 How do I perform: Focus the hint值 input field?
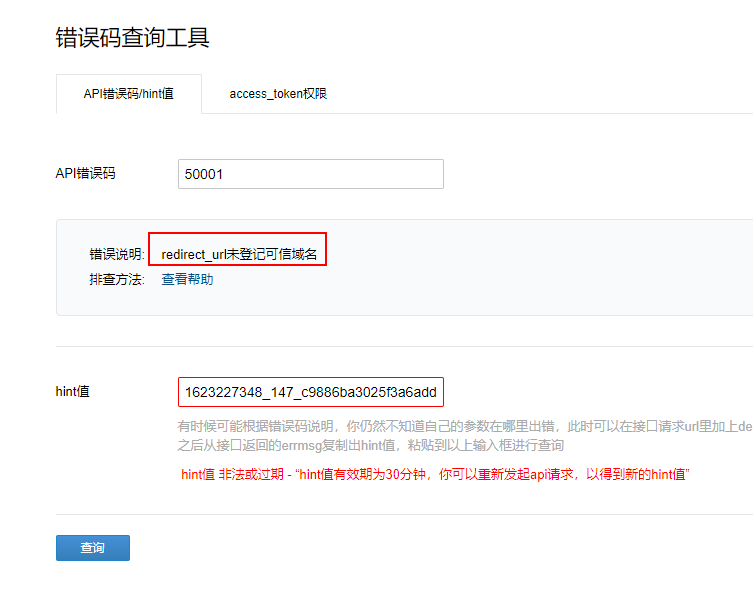coord(311,392)
